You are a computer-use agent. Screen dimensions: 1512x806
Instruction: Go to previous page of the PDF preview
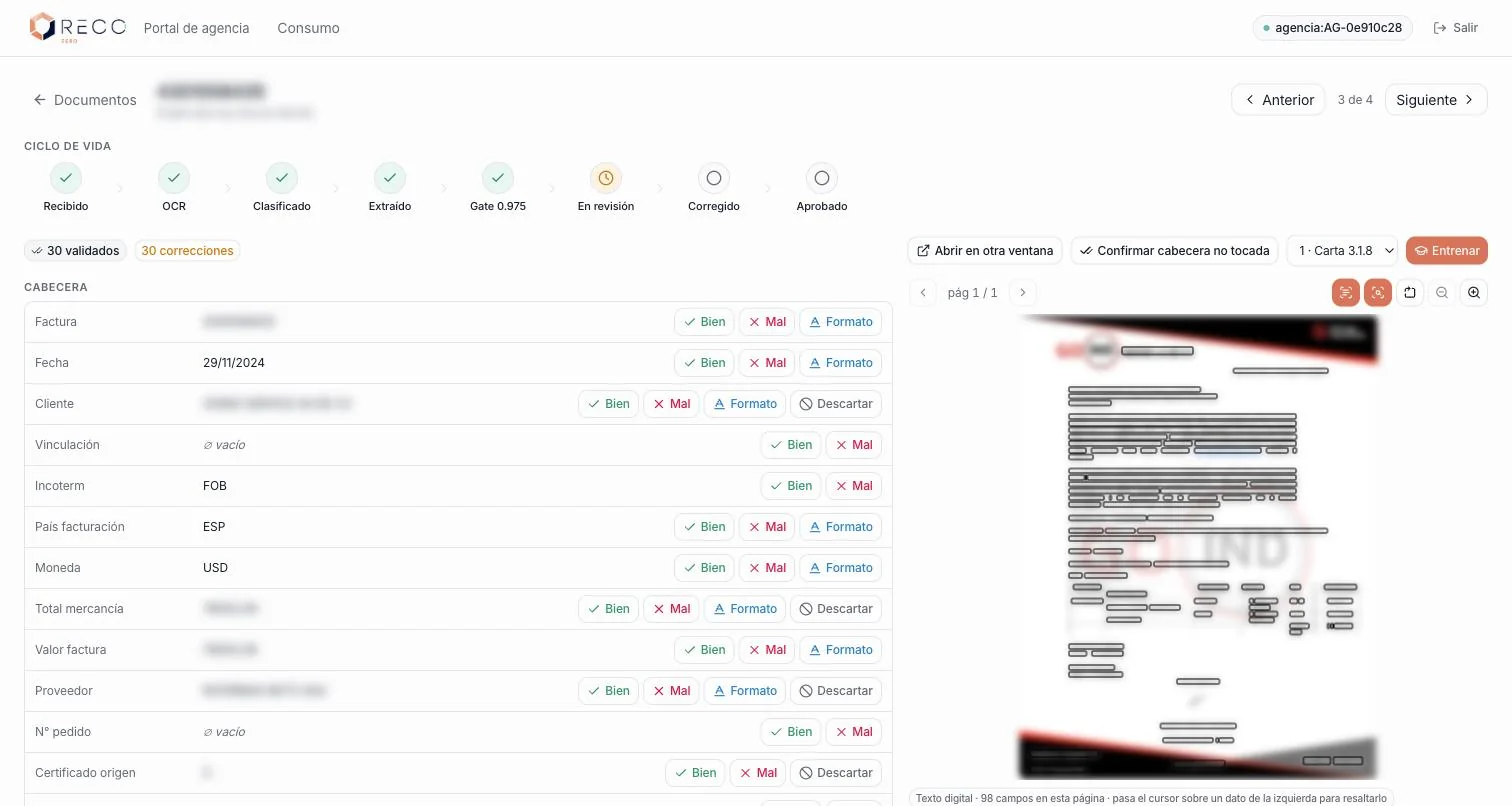923,293
